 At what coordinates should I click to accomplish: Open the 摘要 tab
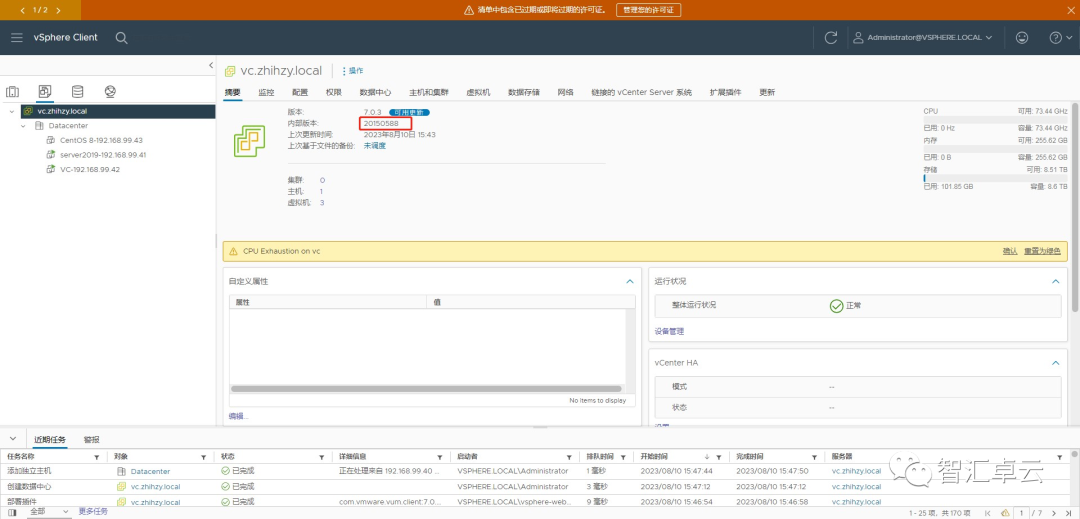233,92
